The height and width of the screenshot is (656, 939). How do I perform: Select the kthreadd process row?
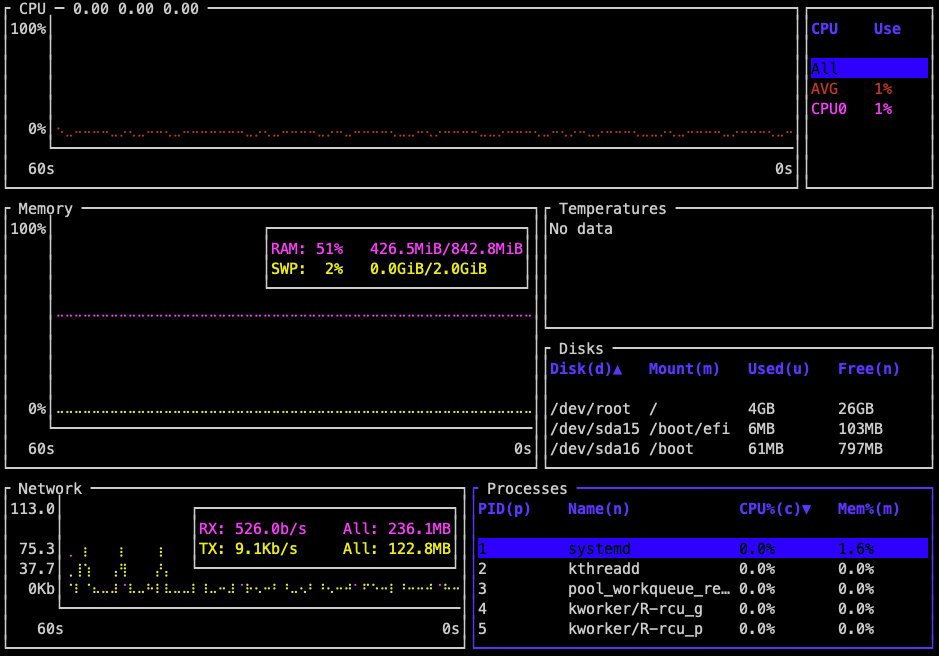[702, 569]
